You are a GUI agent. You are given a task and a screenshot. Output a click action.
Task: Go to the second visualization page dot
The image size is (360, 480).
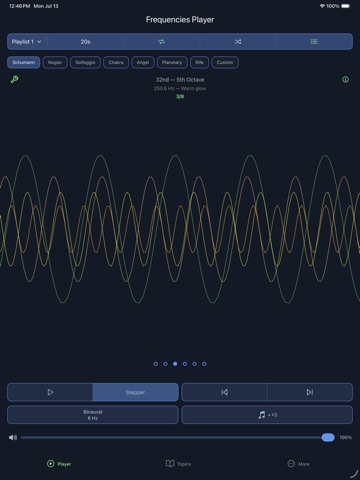(x=165, y=364)
